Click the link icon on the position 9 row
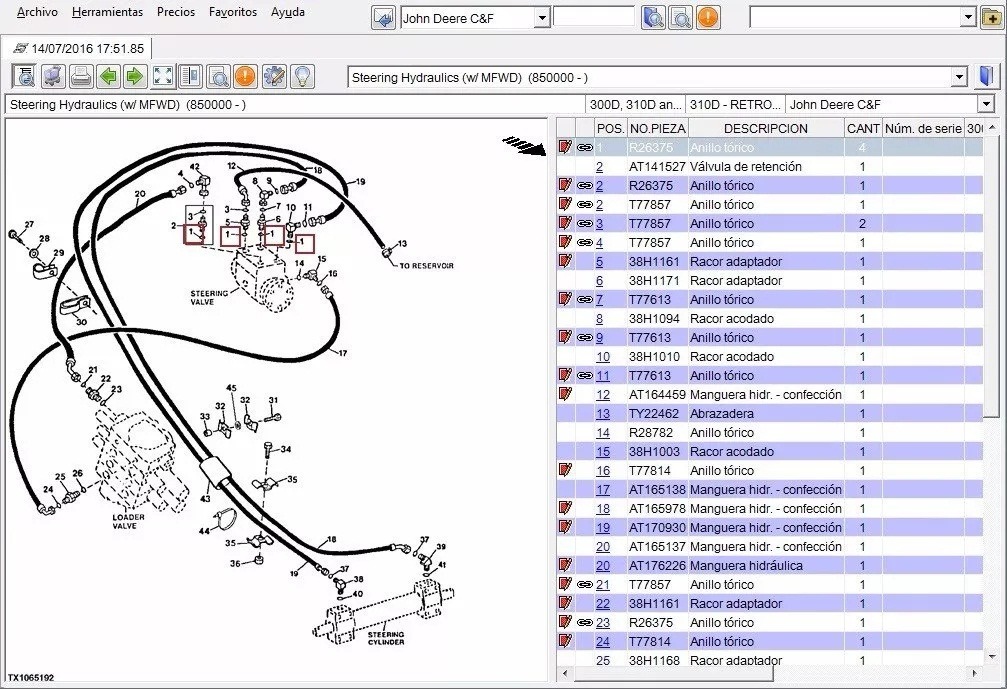Image resolution: width=1007 pixels, height=689 pixels. coord(585,337)
